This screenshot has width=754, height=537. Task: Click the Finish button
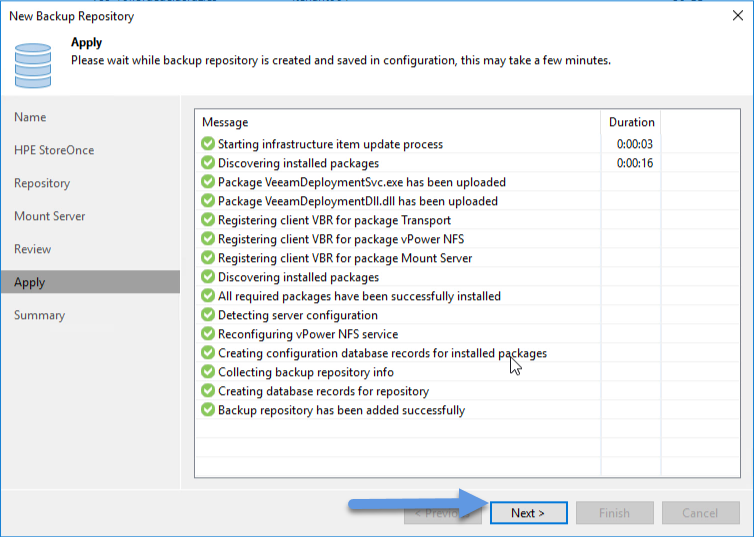pos(615,513)
